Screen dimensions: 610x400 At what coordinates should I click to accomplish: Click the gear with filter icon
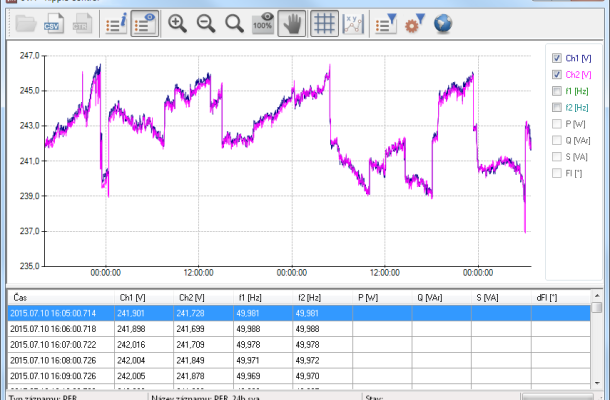tap(414, 22)
